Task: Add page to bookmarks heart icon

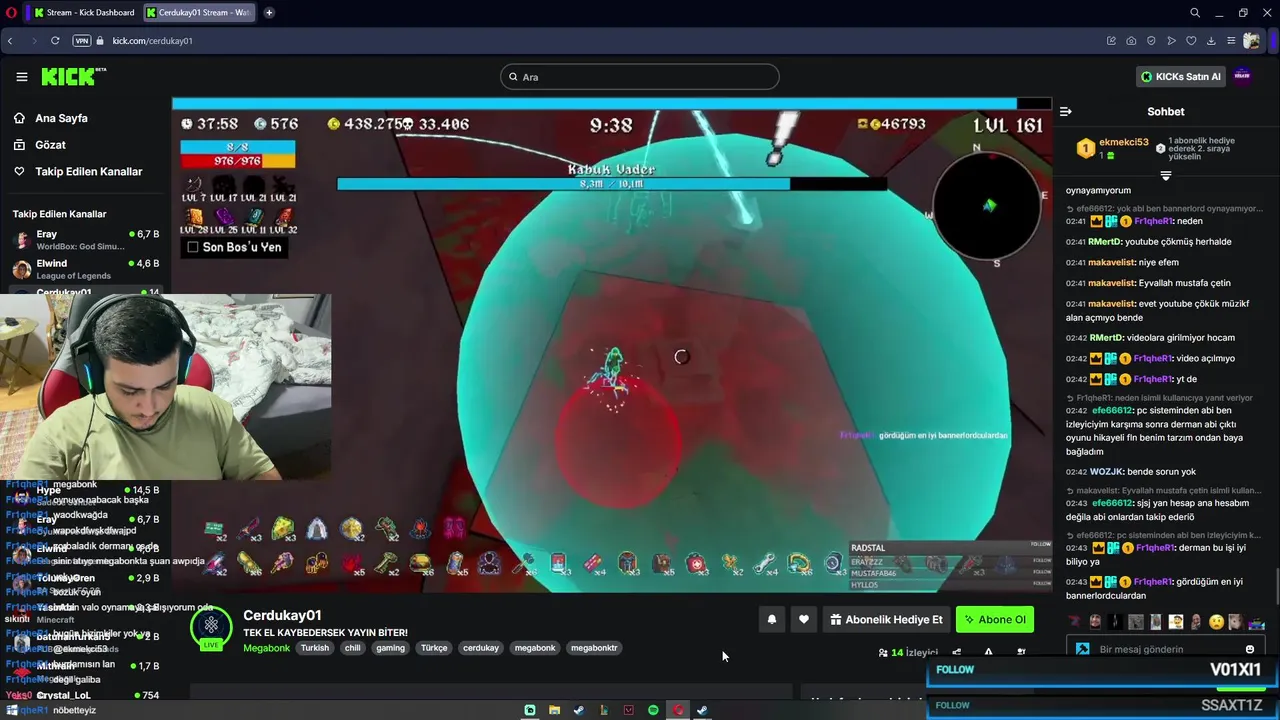Action: pyautogui.click(x=1191, y=41)
